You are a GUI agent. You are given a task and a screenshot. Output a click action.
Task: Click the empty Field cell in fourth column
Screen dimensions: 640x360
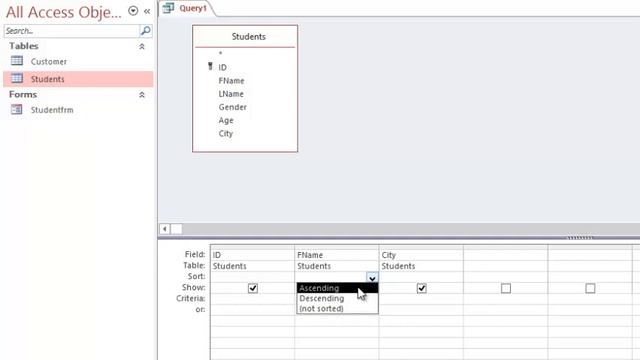(x=506, y=255)
